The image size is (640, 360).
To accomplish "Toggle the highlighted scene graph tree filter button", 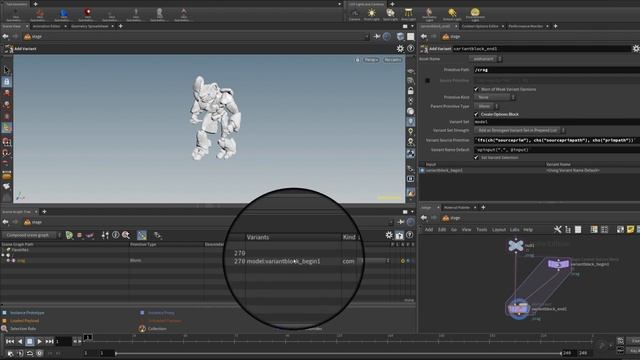I will pyautogui.click(x=142, y=235).
